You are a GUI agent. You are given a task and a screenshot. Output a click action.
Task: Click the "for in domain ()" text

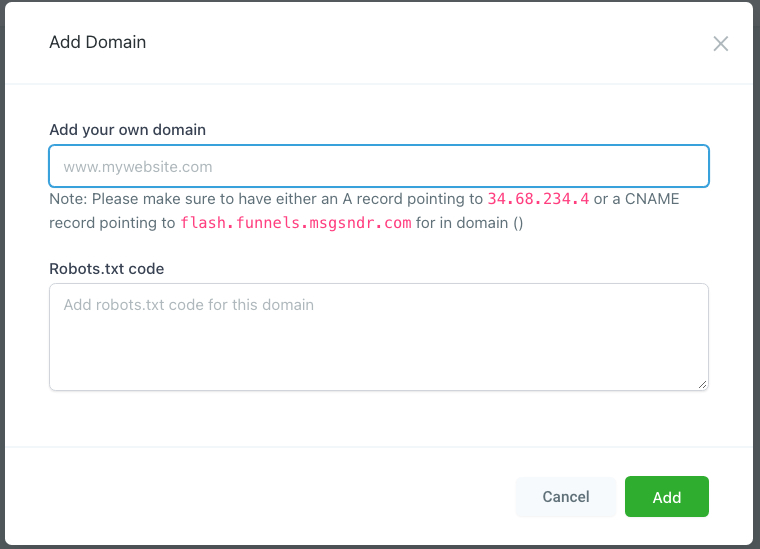(x=469, y=223)
